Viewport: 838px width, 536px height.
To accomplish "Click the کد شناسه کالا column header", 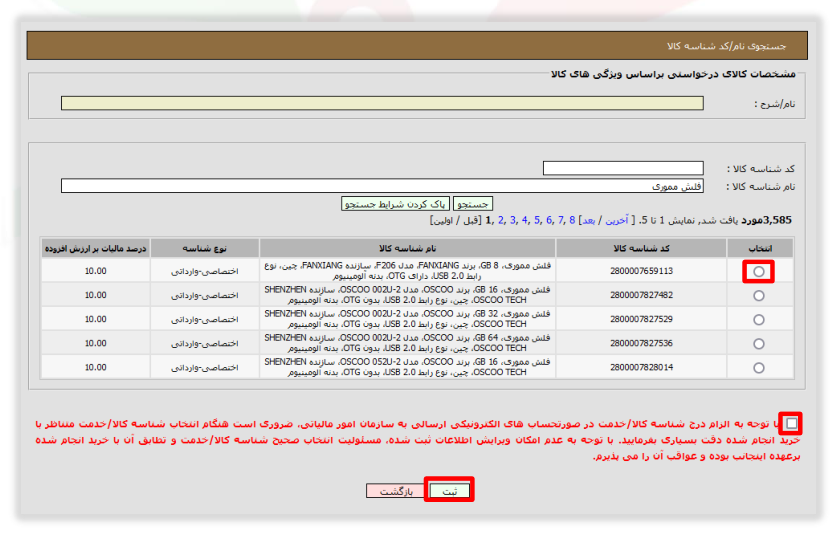I will click(x=641, y=248).
